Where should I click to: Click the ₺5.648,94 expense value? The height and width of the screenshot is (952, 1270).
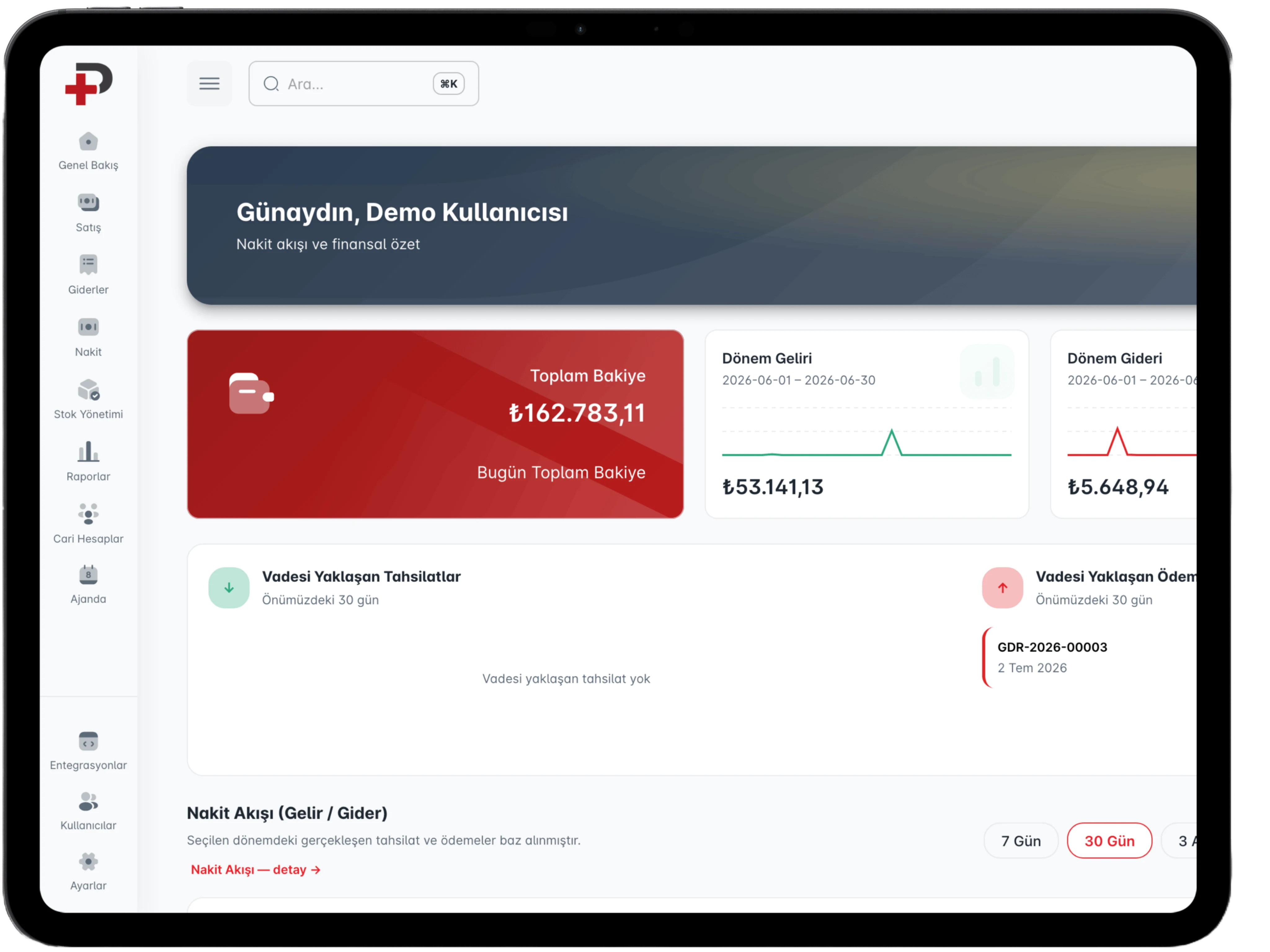(x=1118, y=487)
